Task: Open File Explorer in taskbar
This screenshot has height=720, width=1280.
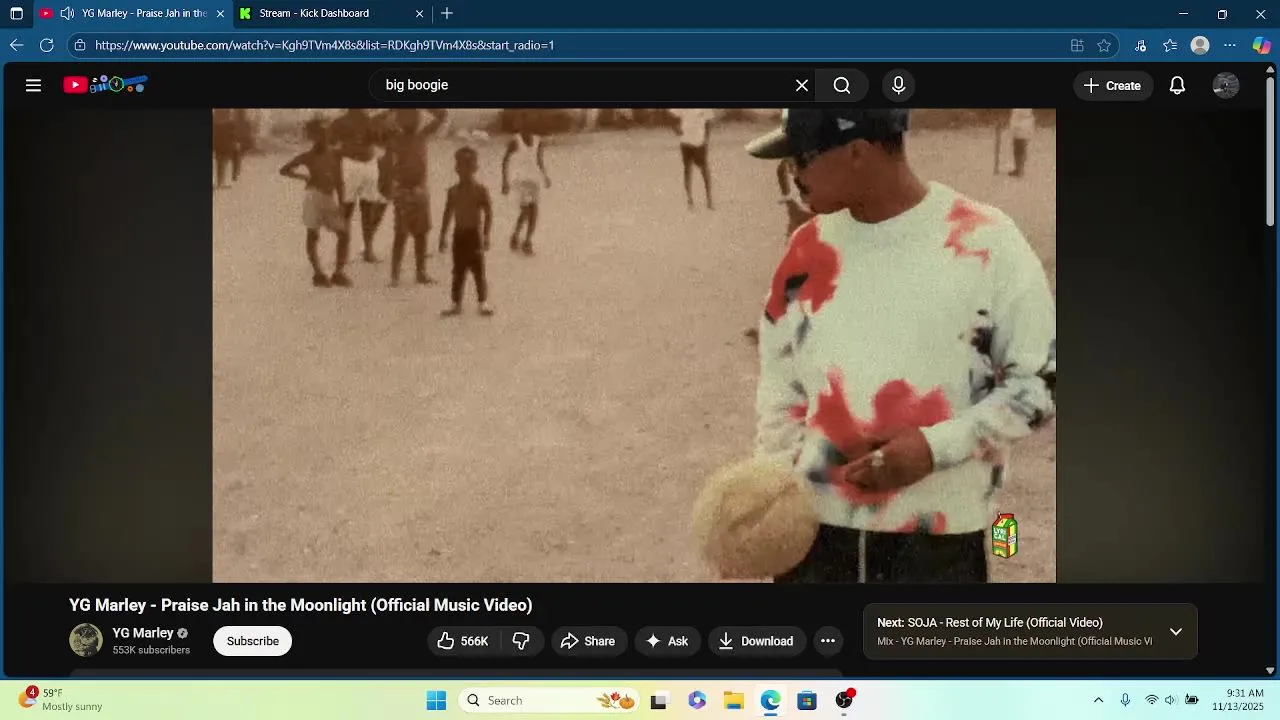Action: coord(733,701)
